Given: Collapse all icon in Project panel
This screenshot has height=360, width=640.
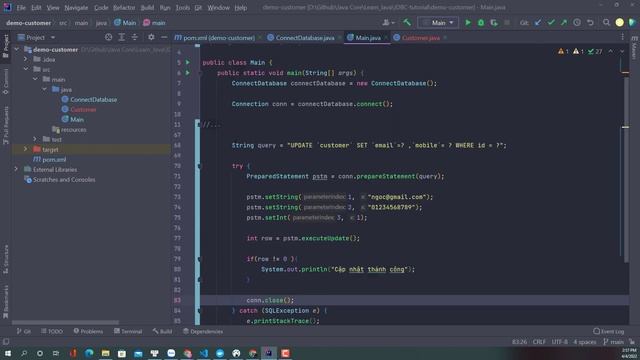Looking at the screenshot, I should click(x=134, y=37).
